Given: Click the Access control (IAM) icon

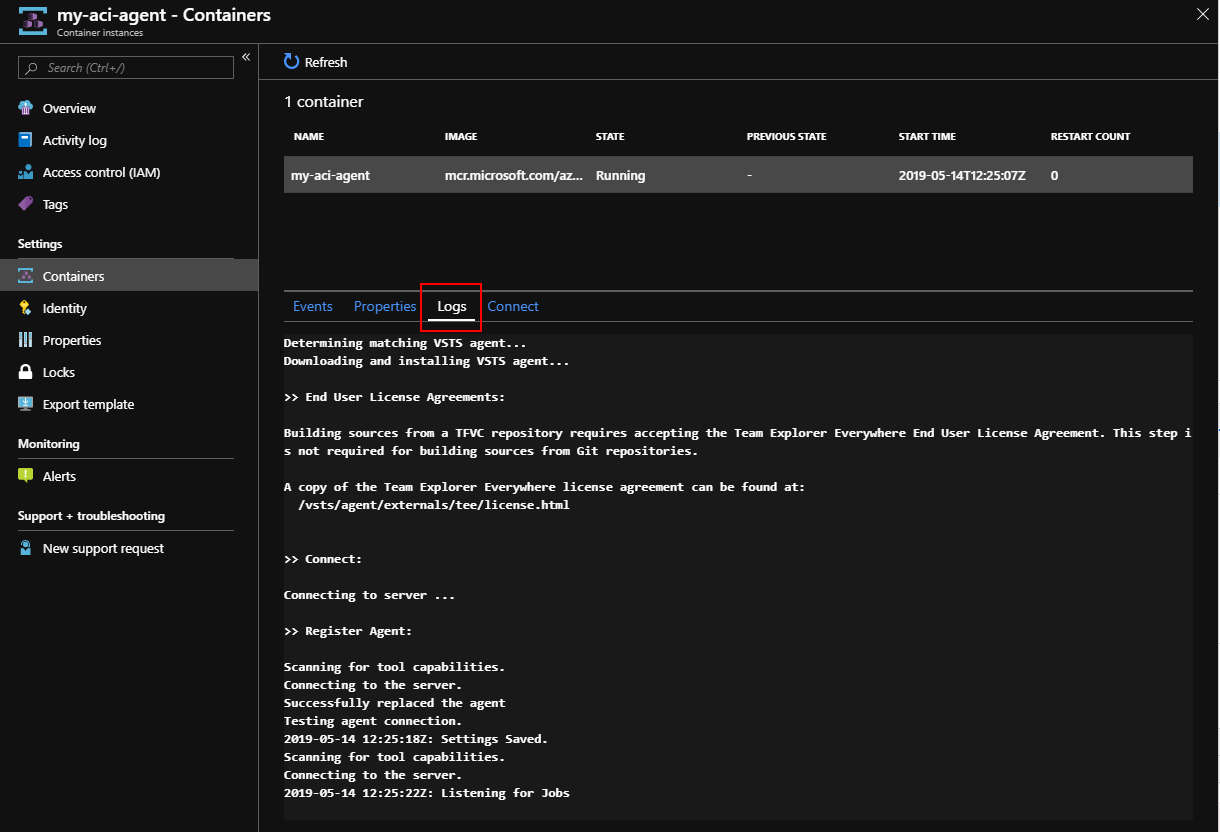Looking at the screenshot, I should [x=25, y=172].
